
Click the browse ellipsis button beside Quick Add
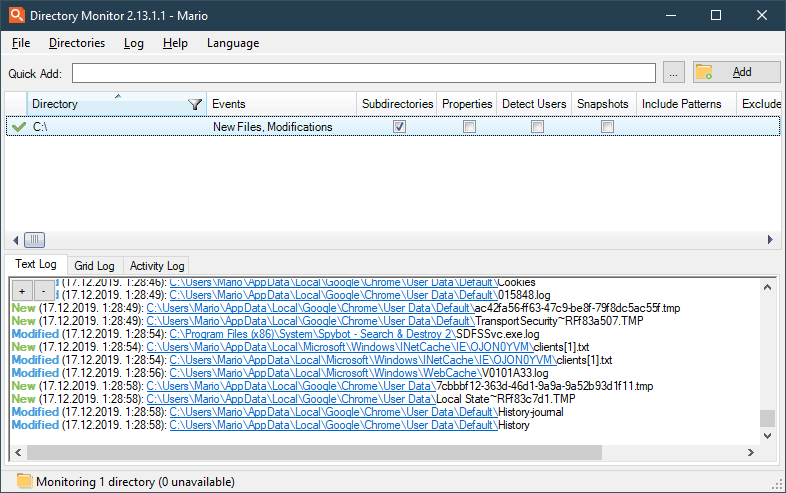pyautogui.click(x=674, y=73)
